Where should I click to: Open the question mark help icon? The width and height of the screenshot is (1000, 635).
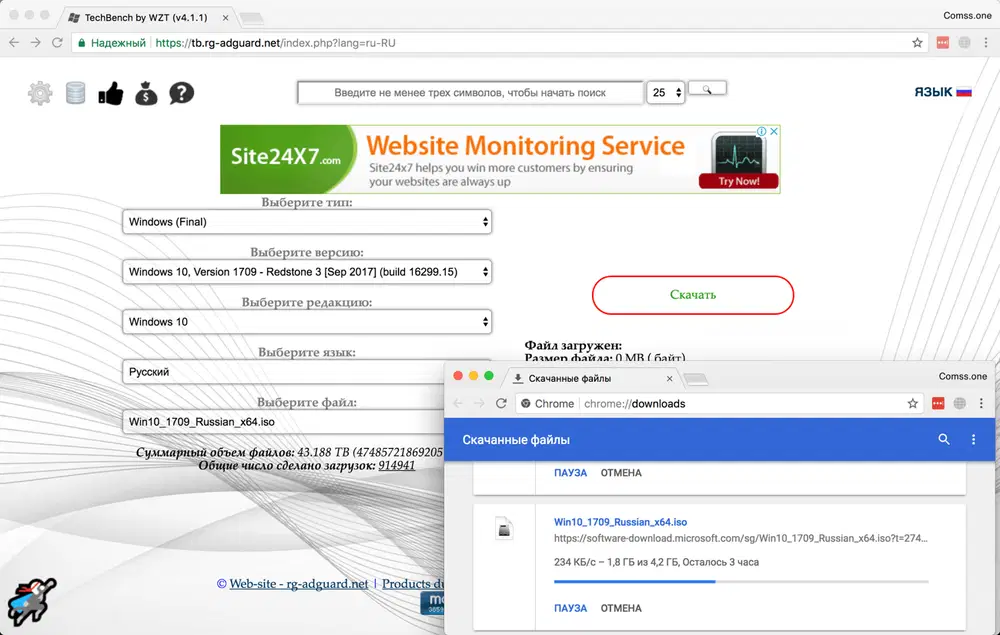(181, 93)
